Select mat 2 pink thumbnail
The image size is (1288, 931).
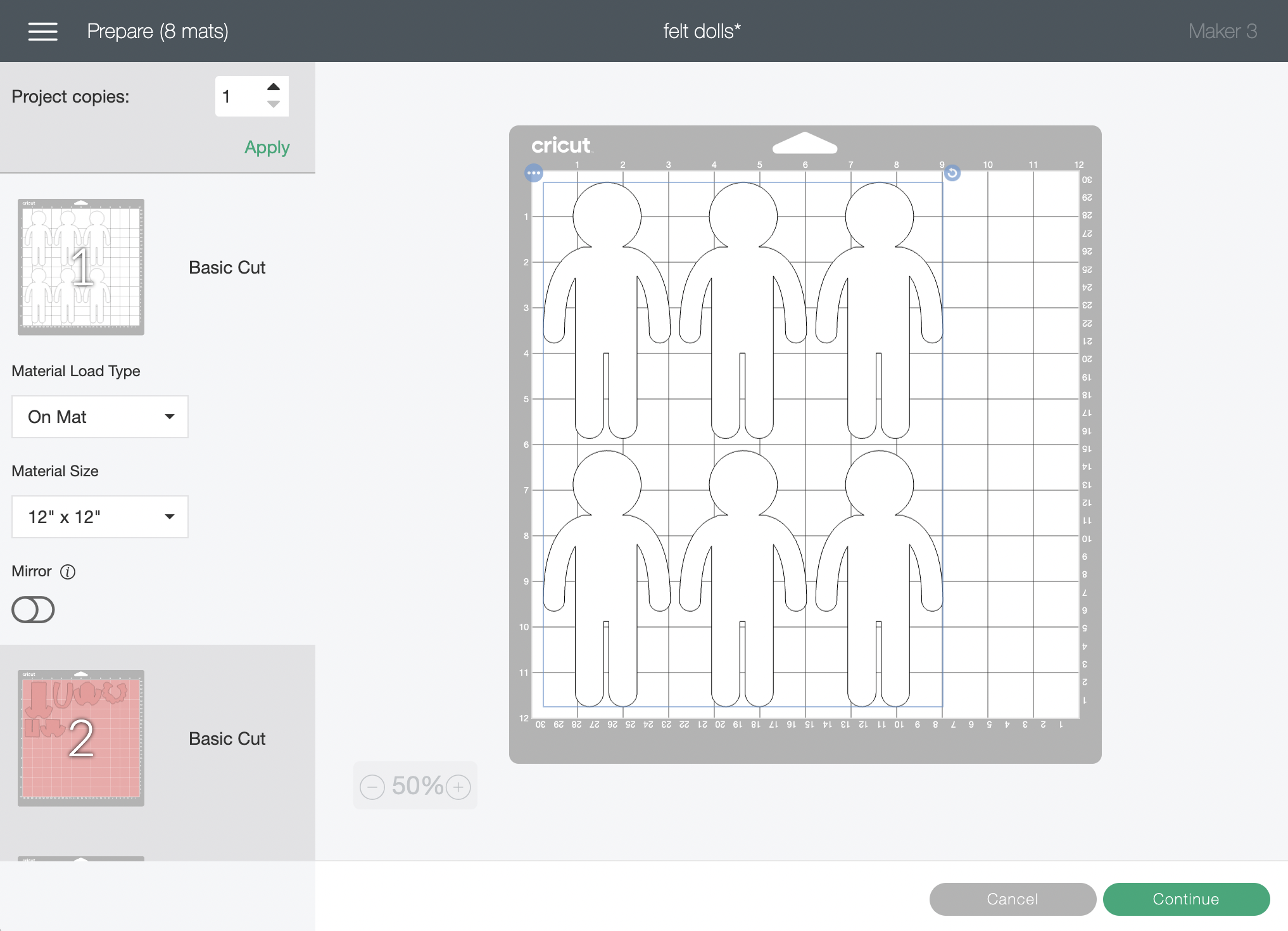click(81, 738)
